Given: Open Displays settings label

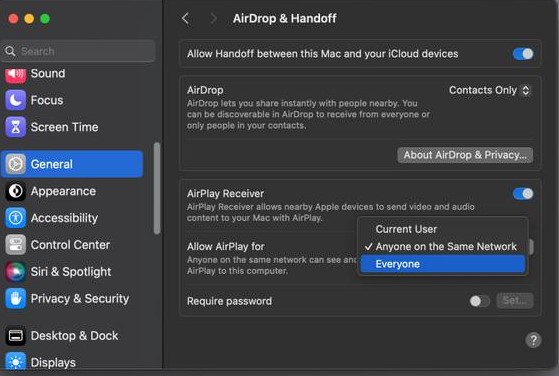Looking at the screenshot, I should coord(53,362).
